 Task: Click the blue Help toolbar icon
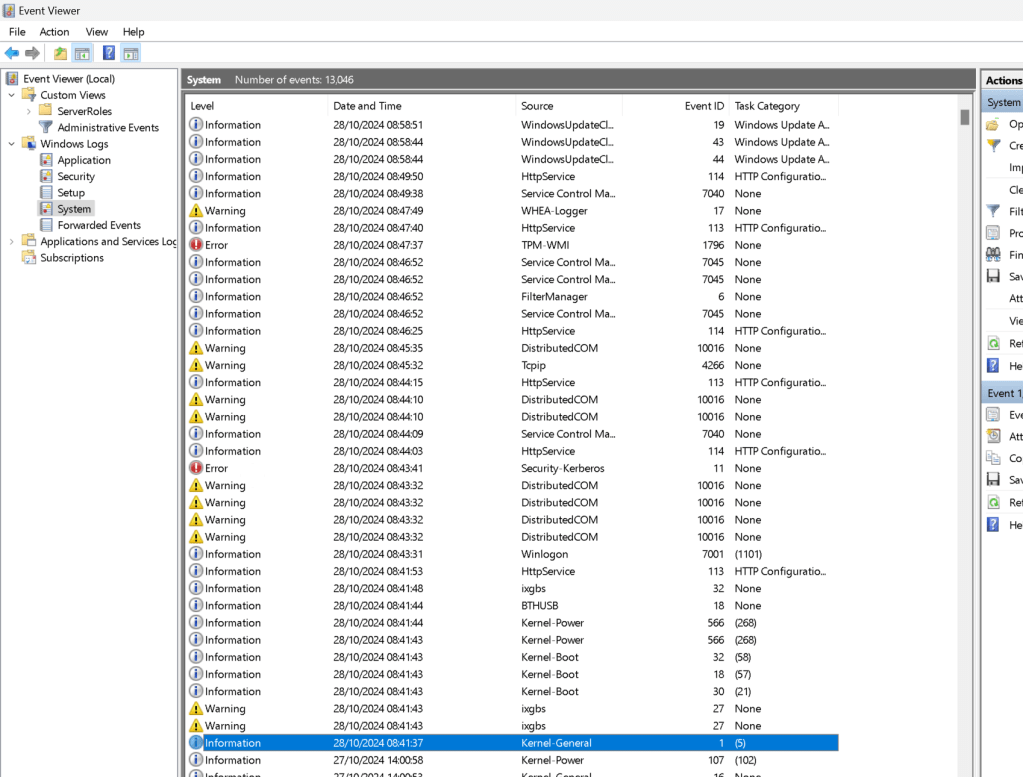pyautogui.click(x=109, y=53)
